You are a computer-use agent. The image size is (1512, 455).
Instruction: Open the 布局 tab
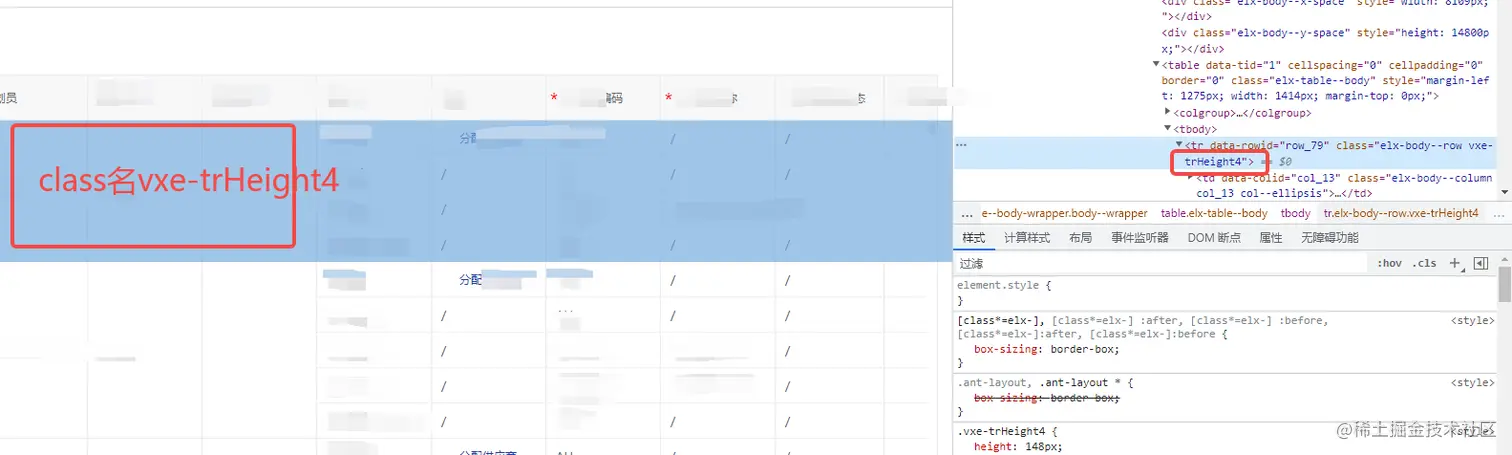tap(1080, 238)
